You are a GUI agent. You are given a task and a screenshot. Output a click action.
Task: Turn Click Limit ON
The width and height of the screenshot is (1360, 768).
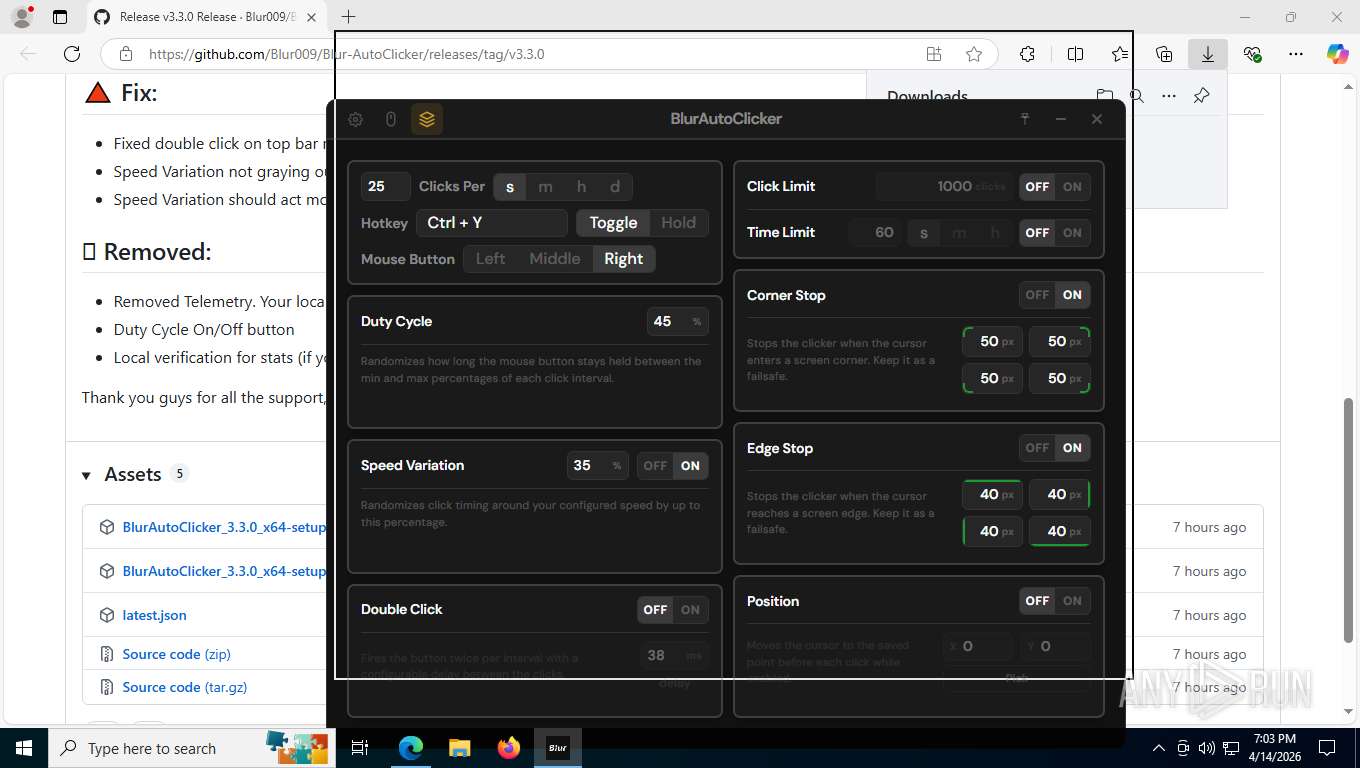(x=1072, y=187)
